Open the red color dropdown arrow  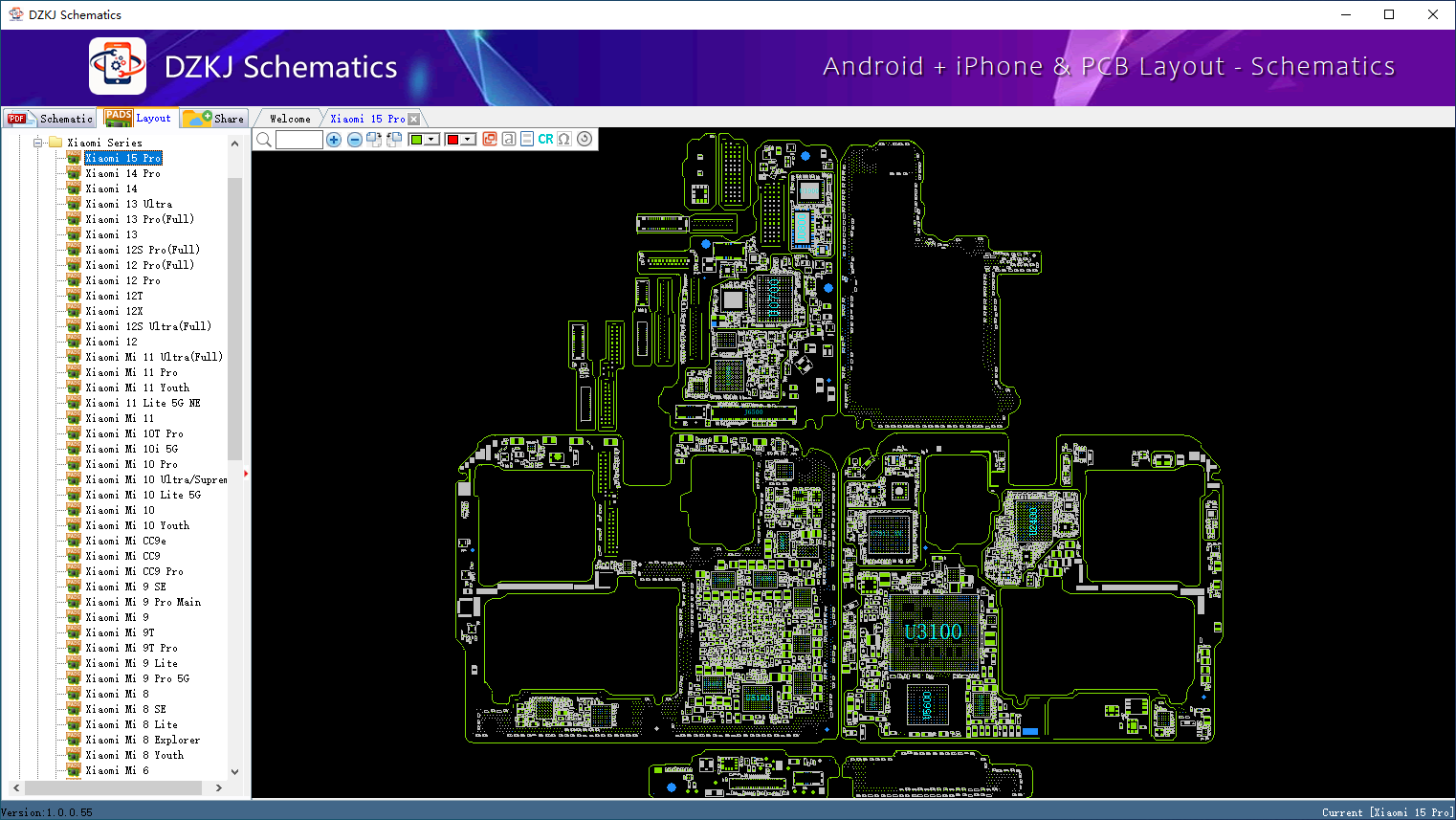coord(469,140)
